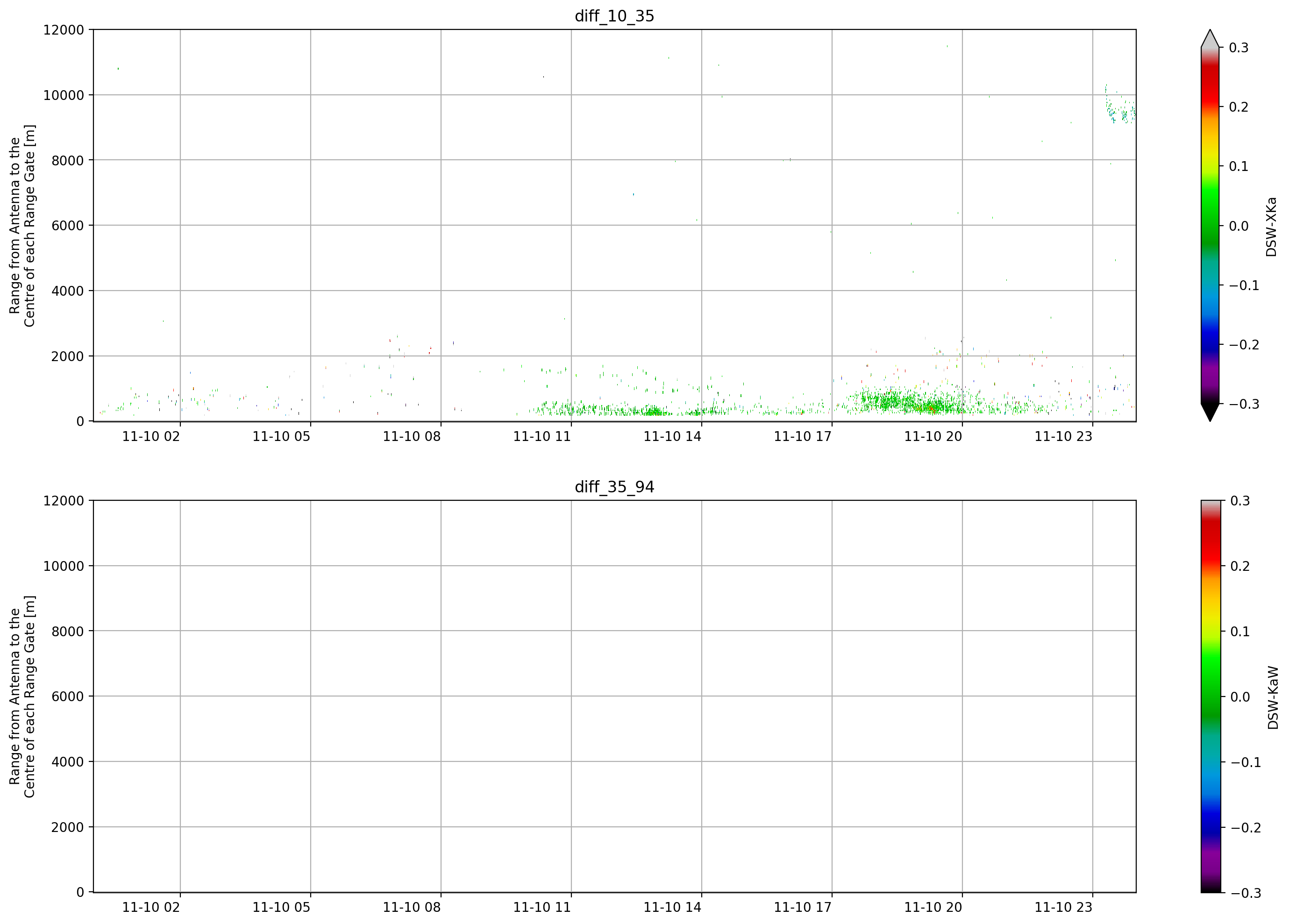Viewport: 1289px width, 924px height.
Task: Click '11-10 20' tick under diff_35_94 plot
Action: tap(933, 908)
